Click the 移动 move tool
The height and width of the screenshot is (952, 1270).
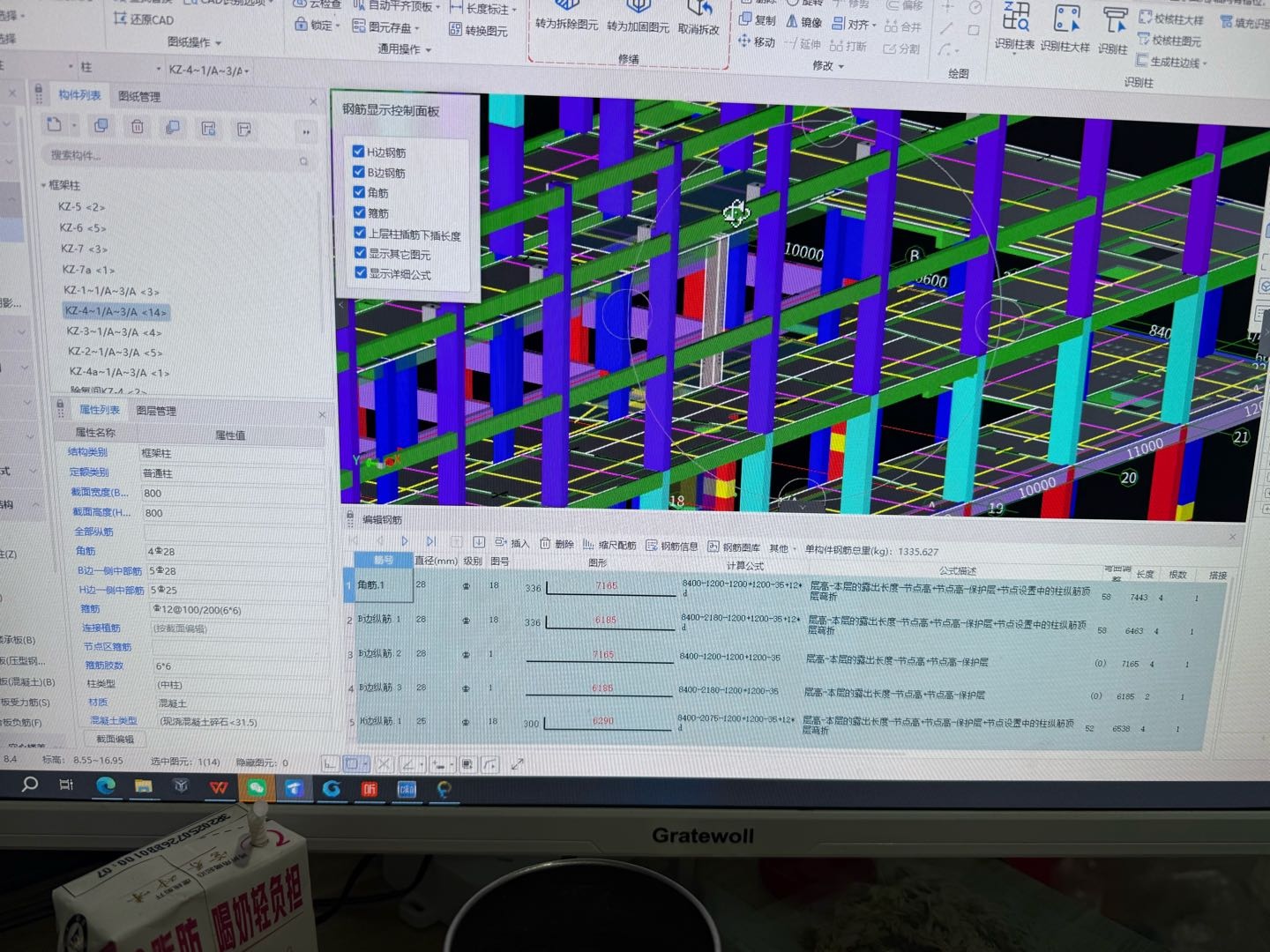756,41
